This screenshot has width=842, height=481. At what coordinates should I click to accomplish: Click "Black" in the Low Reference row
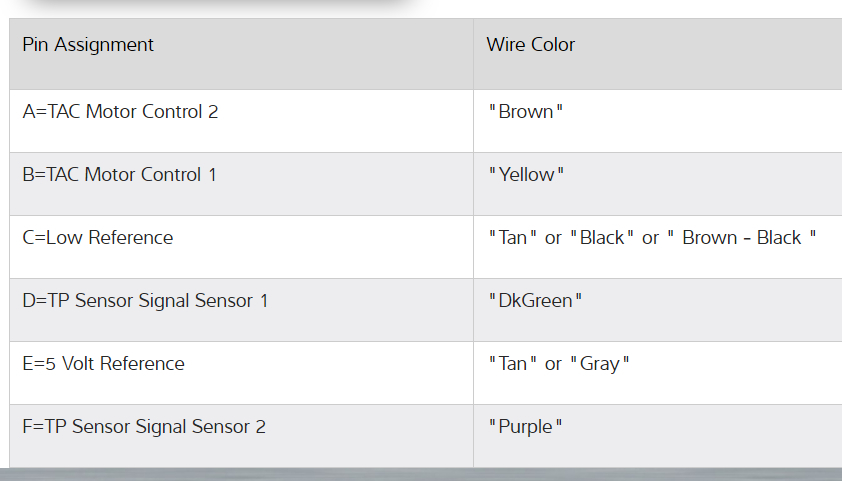pos(603,238)
